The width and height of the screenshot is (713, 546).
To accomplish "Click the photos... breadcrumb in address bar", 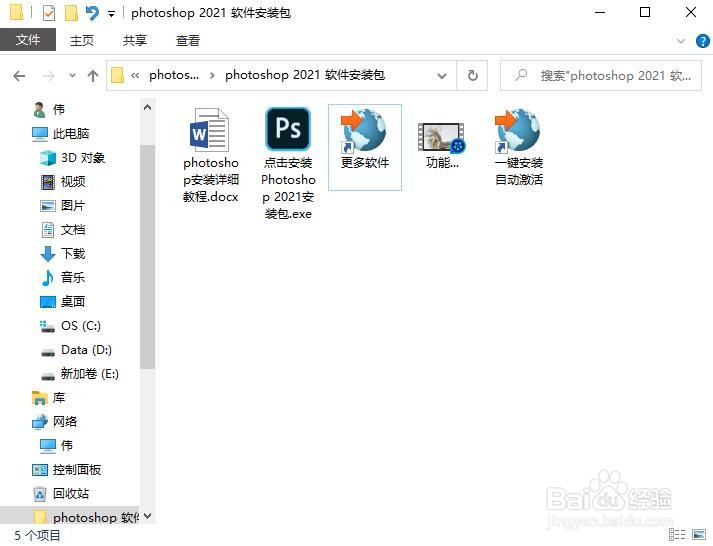I will point(174,75).
